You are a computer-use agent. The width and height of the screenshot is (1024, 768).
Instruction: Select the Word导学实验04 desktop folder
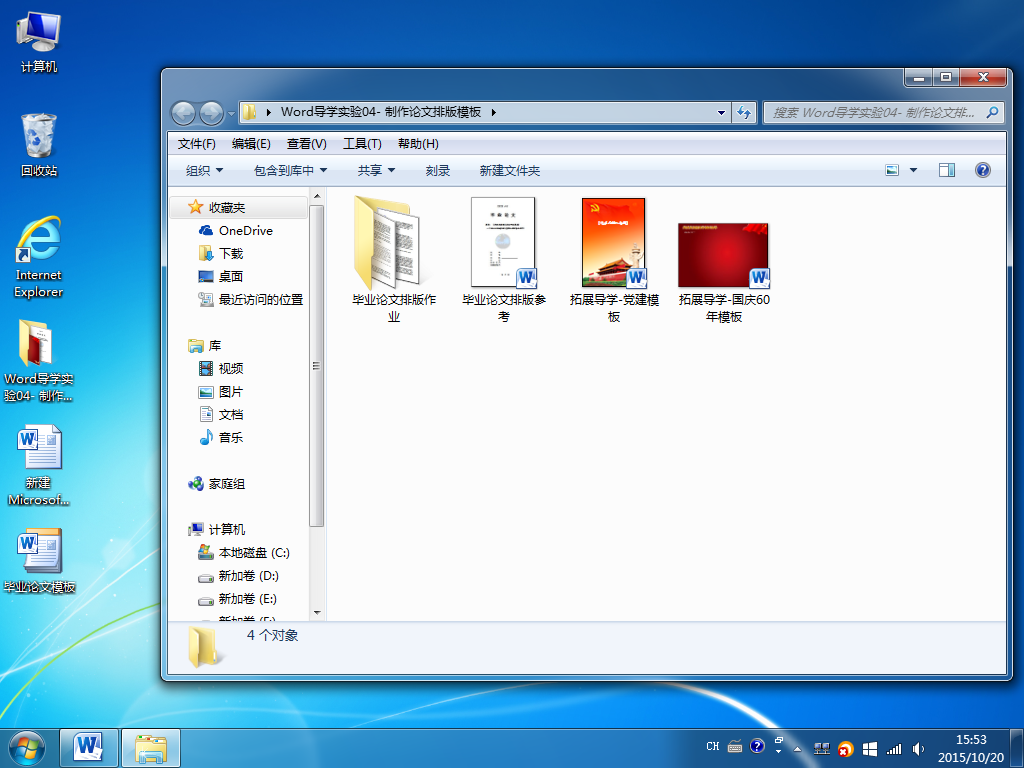pos(39,360)
